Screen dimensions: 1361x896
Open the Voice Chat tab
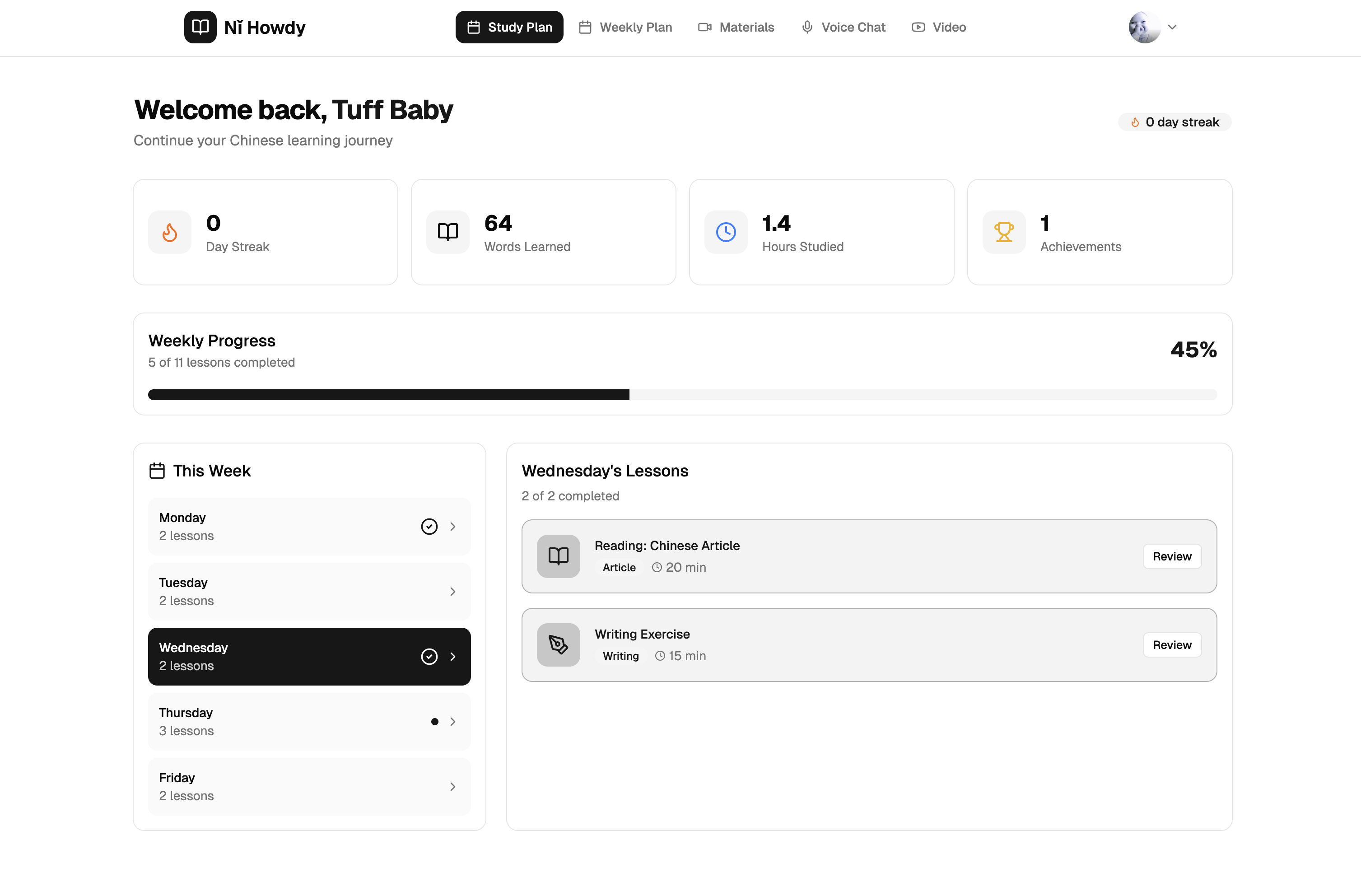(x=843, y=27)
